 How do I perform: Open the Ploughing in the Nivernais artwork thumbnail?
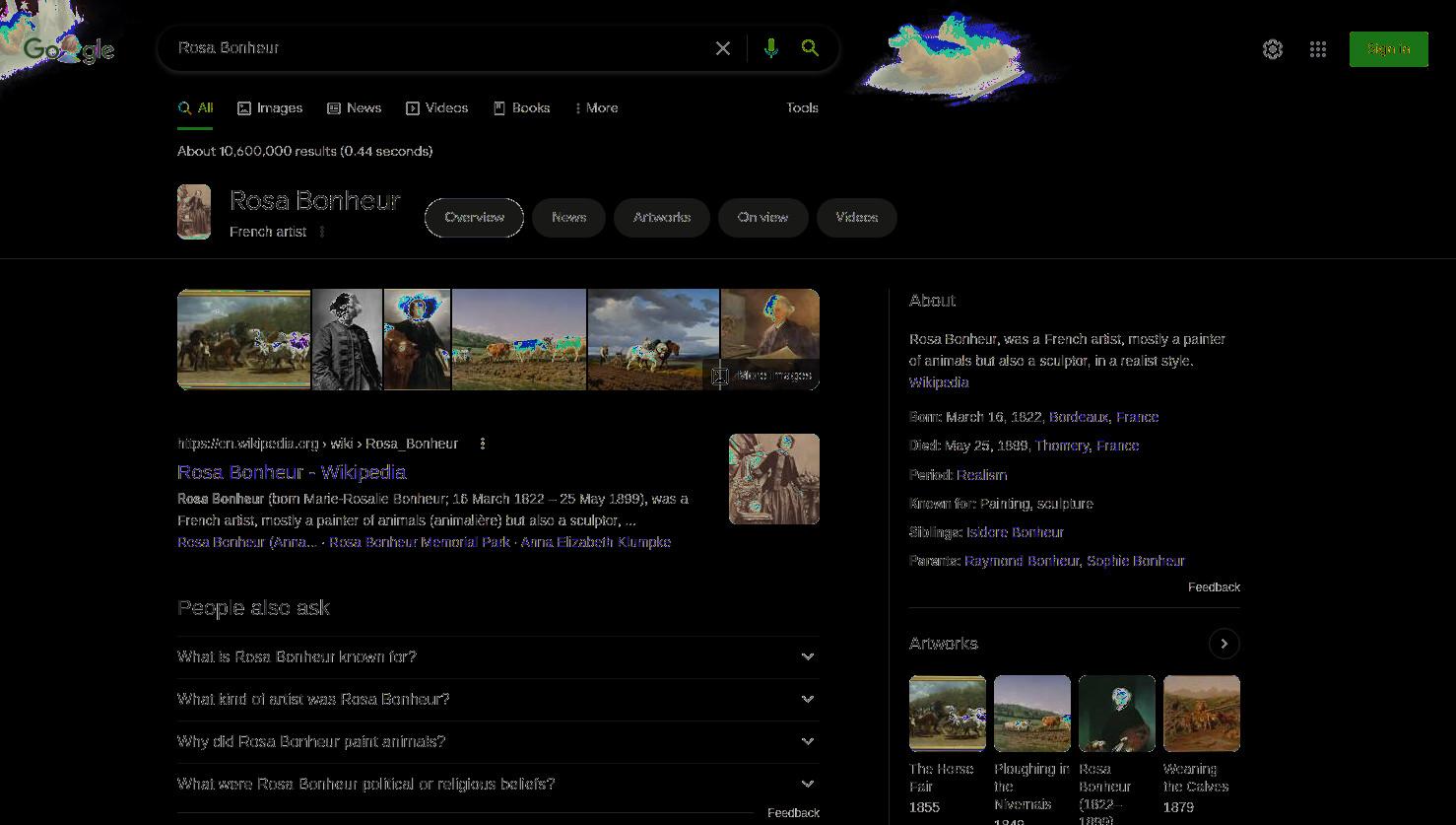pos(1032,714)
